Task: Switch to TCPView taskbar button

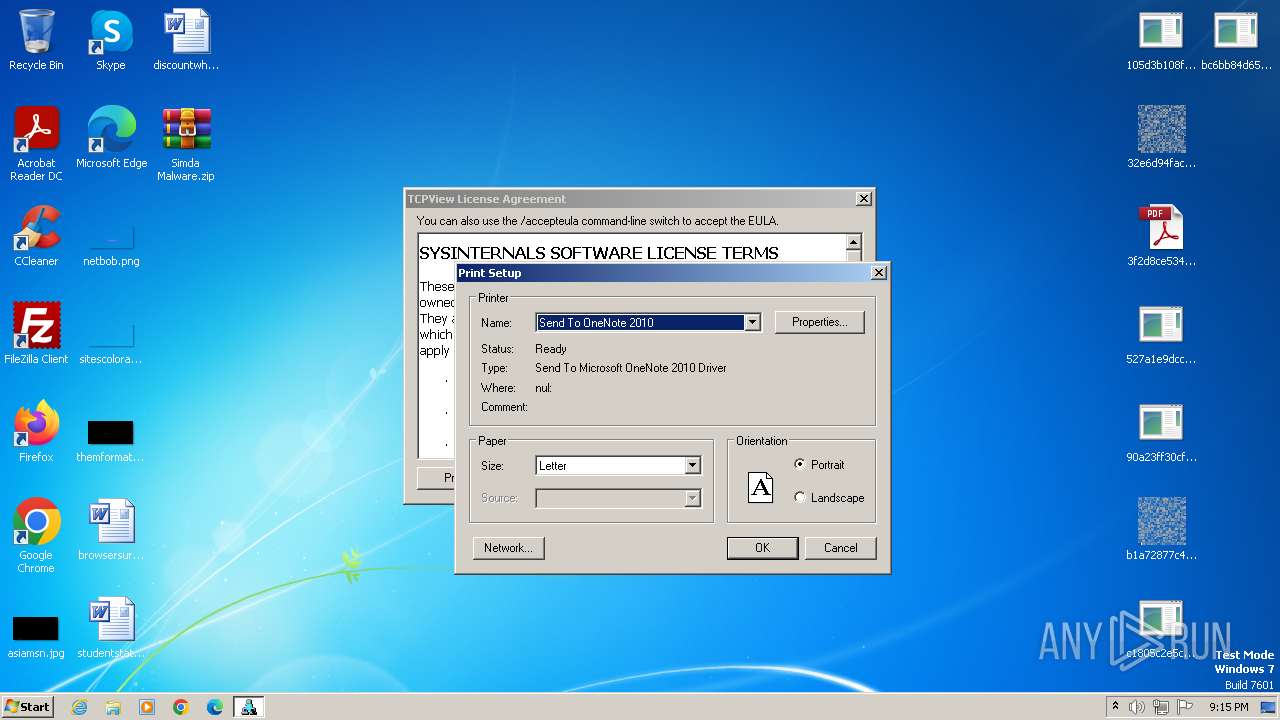Action: [249, 707]
